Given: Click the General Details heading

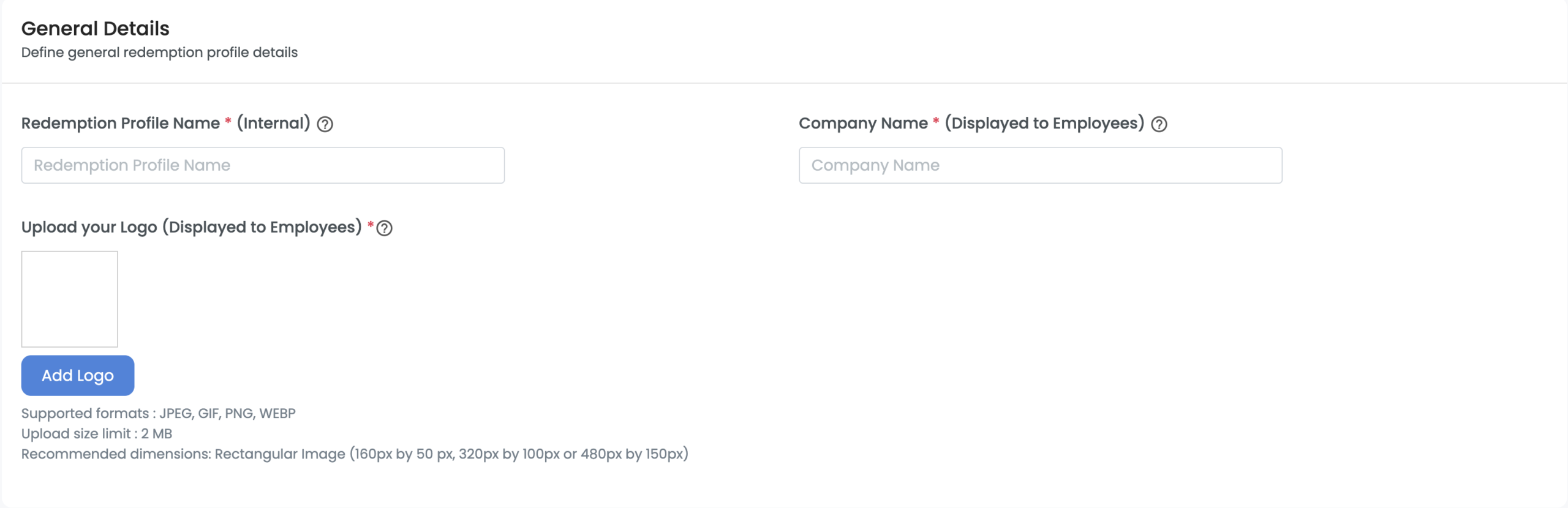Looking at the screenshot, I should pos(96,29).
